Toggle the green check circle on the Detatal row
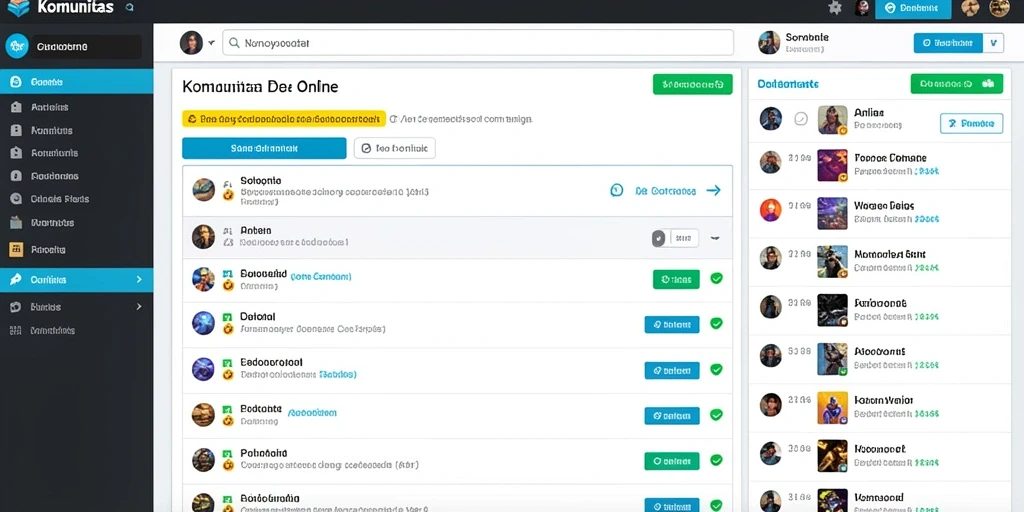This screenshot has height=512, width=1024. 716,323
